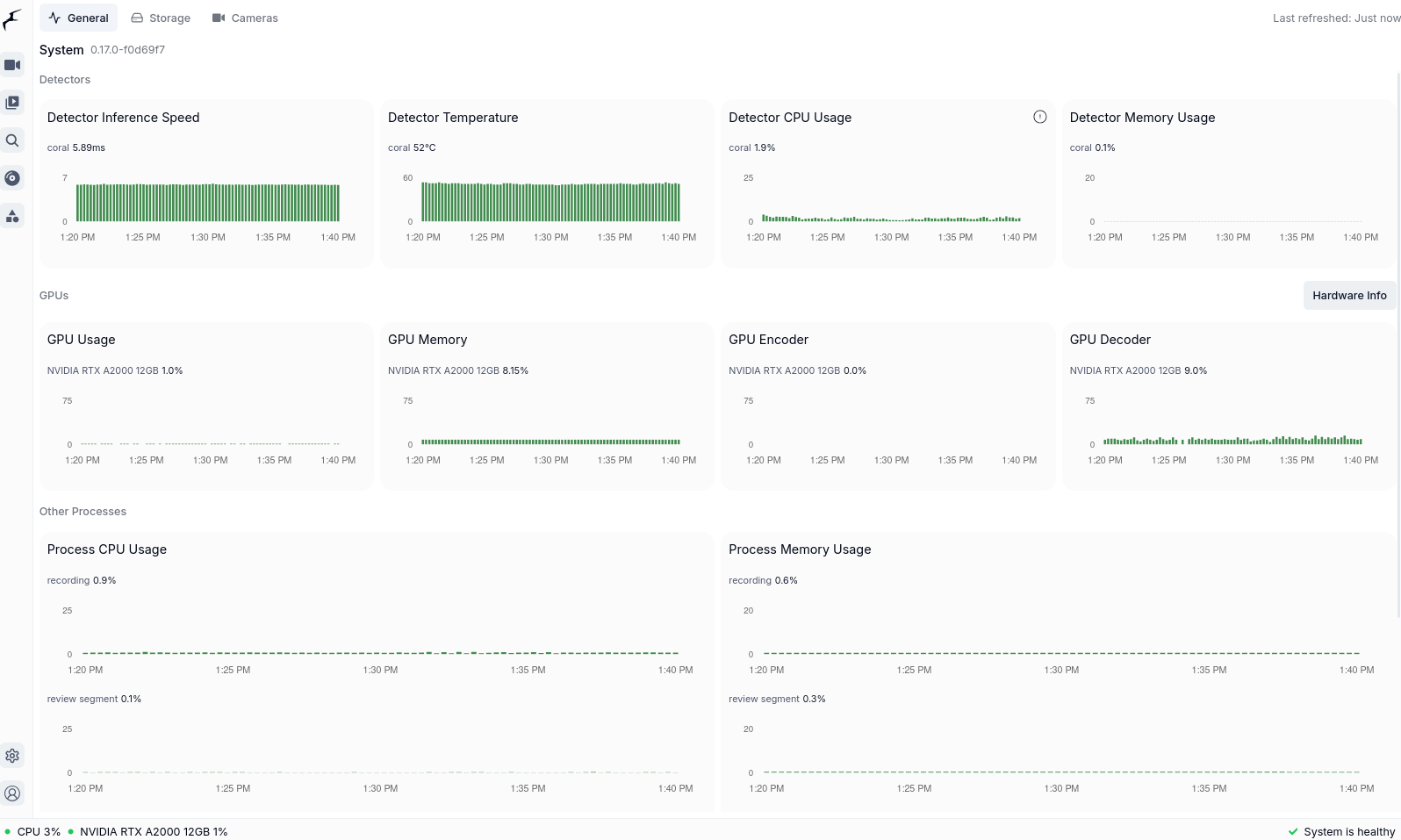Viewport: 1401px width, 840px height.
Task: Switch to the Cameras tab
Action: [245, 18]
